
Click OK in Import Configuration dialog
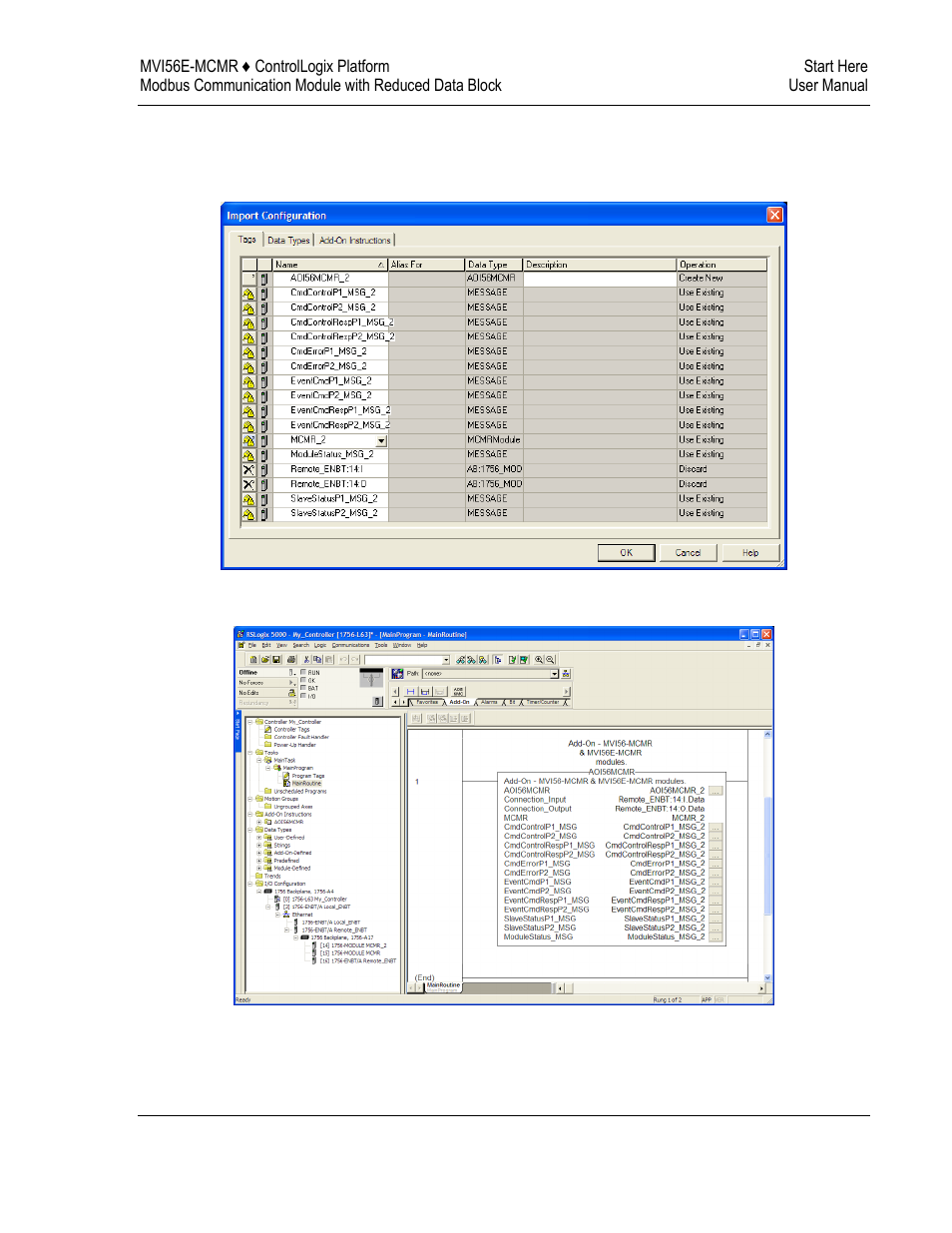coord(627,553)
